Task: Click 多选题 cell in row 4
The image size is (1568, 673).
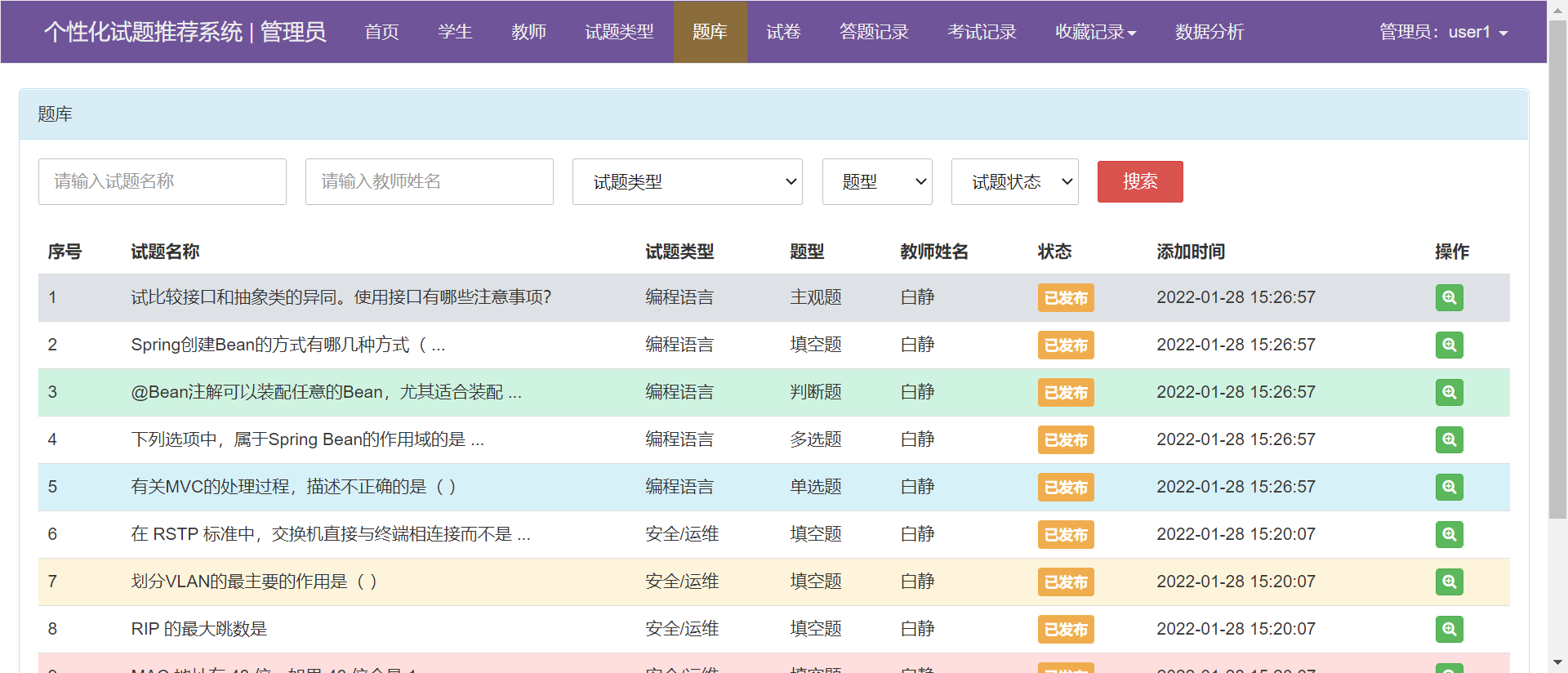Action: [x=816, y=439]
